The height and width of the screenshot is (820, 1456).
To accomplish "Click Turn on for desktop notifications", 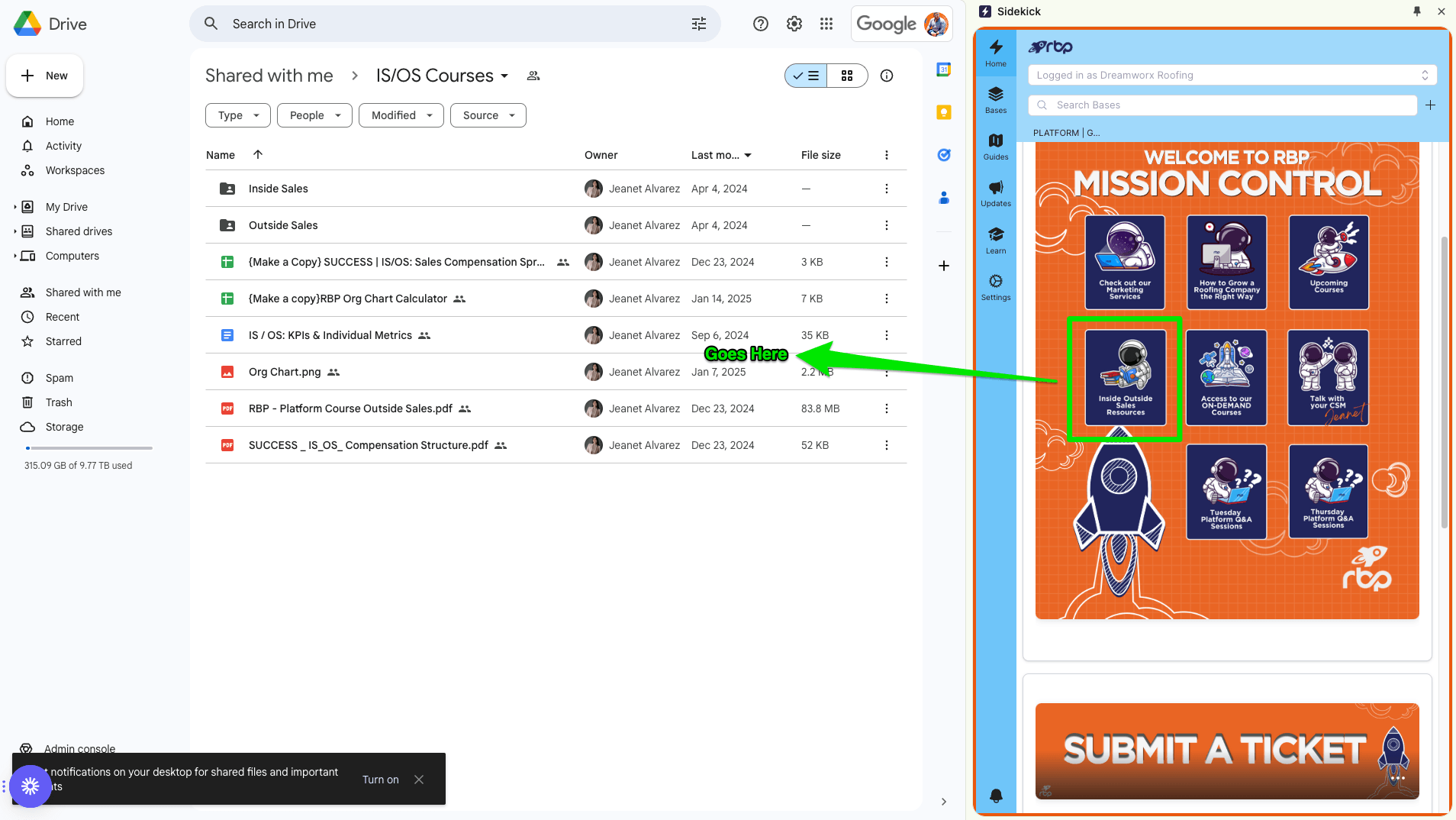I will (380, 780).
